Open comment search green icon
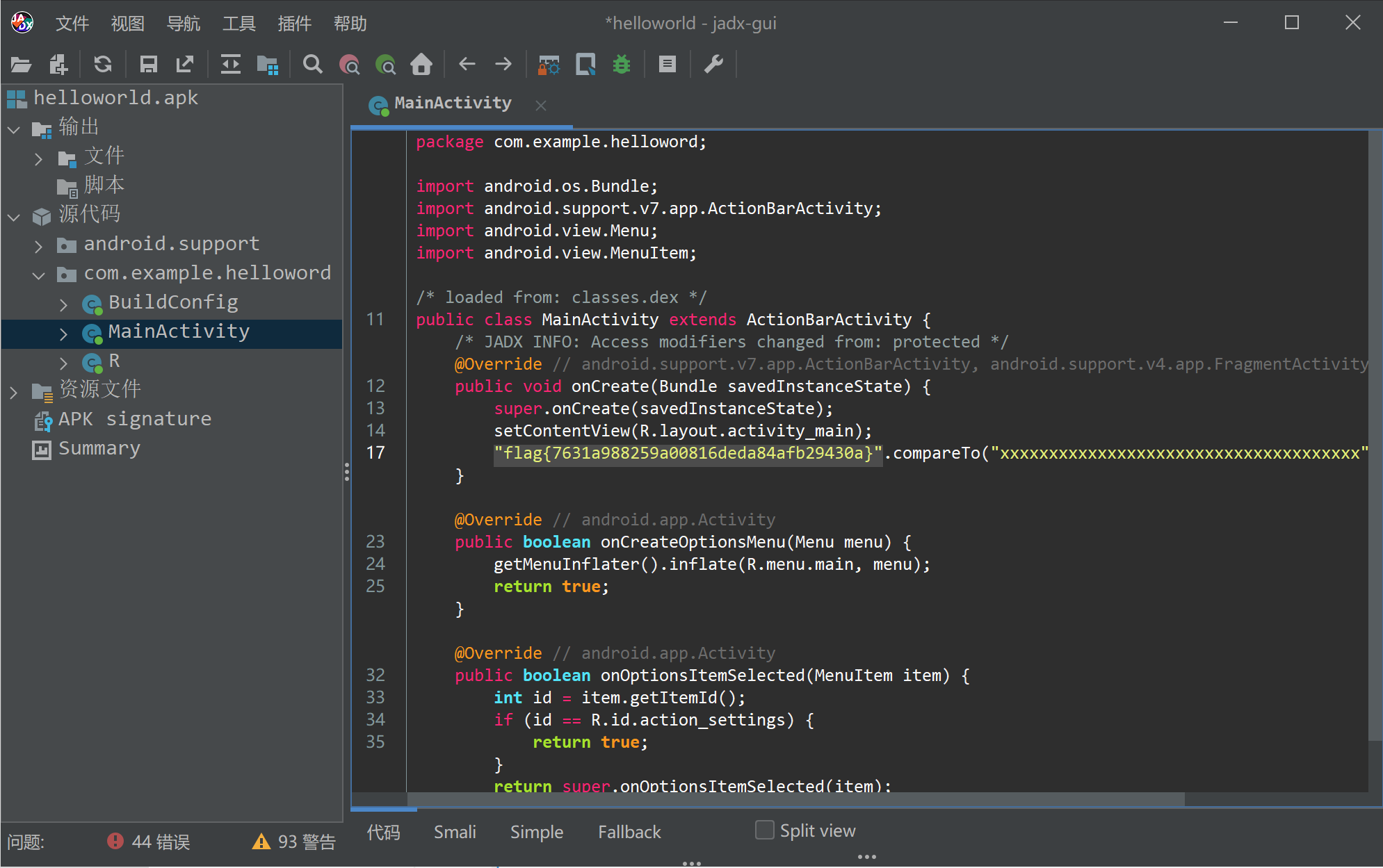 [385, 65]
